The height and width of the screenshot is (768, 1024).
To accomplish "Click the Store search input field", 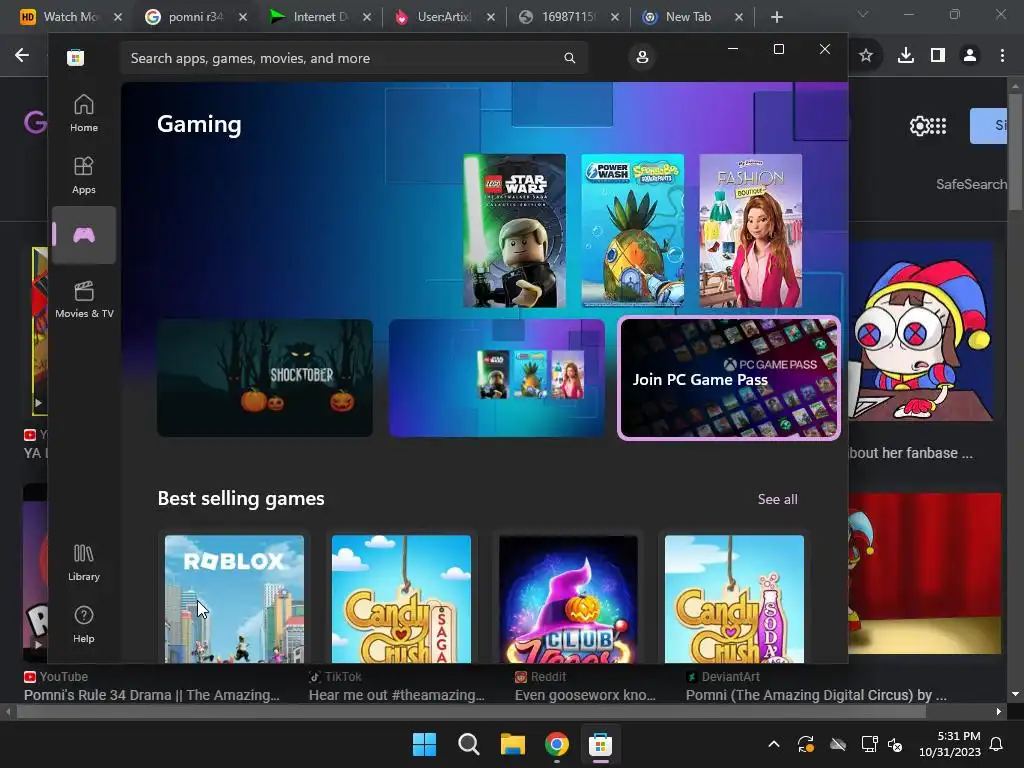I will click(x=353, y=58).
